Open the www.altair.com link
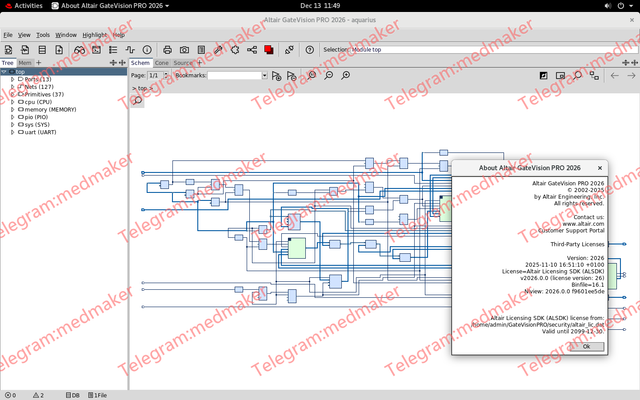The image size is (640, 400). click(583, 224)
